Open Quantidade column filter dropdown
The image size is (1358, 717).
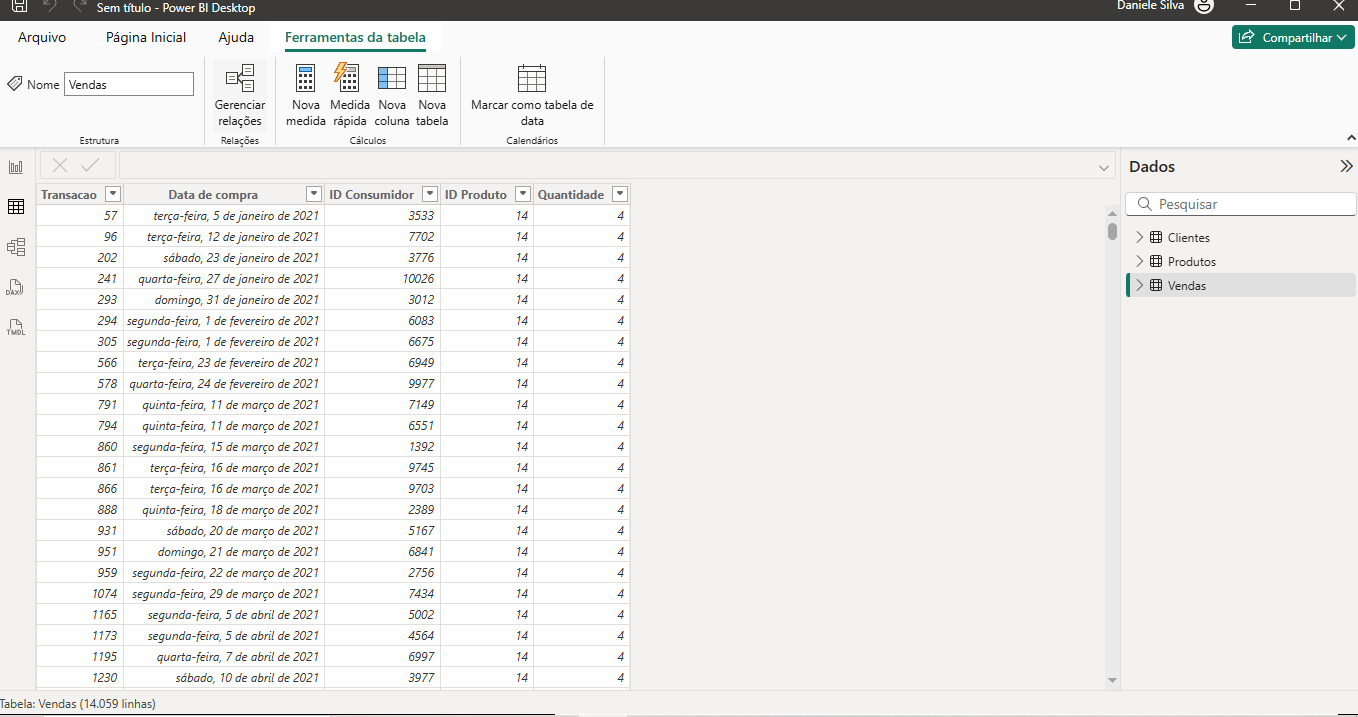[620, 194]
